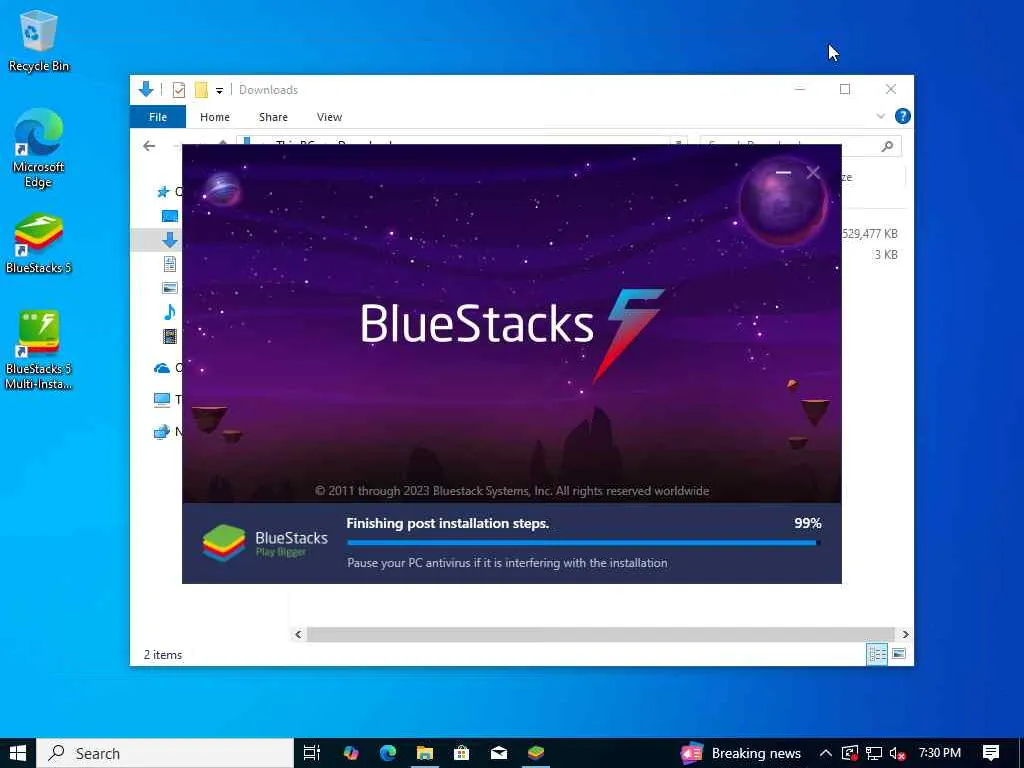Select Quick access star in navigation pane
Screen dimensions: 1024x768
163,191
